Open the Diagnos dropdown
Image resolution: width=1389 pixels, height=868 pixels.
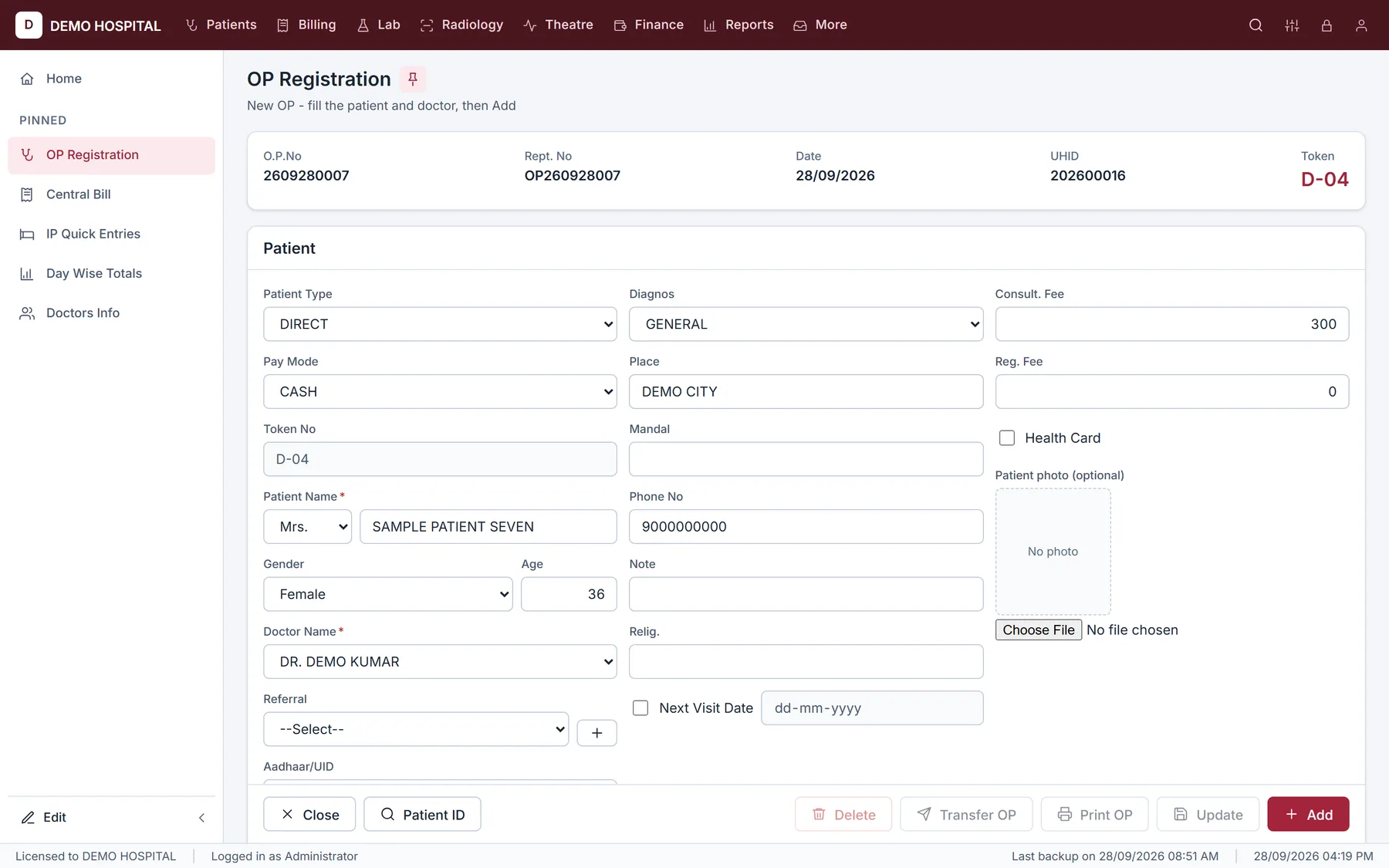click(x=806, y=324)
